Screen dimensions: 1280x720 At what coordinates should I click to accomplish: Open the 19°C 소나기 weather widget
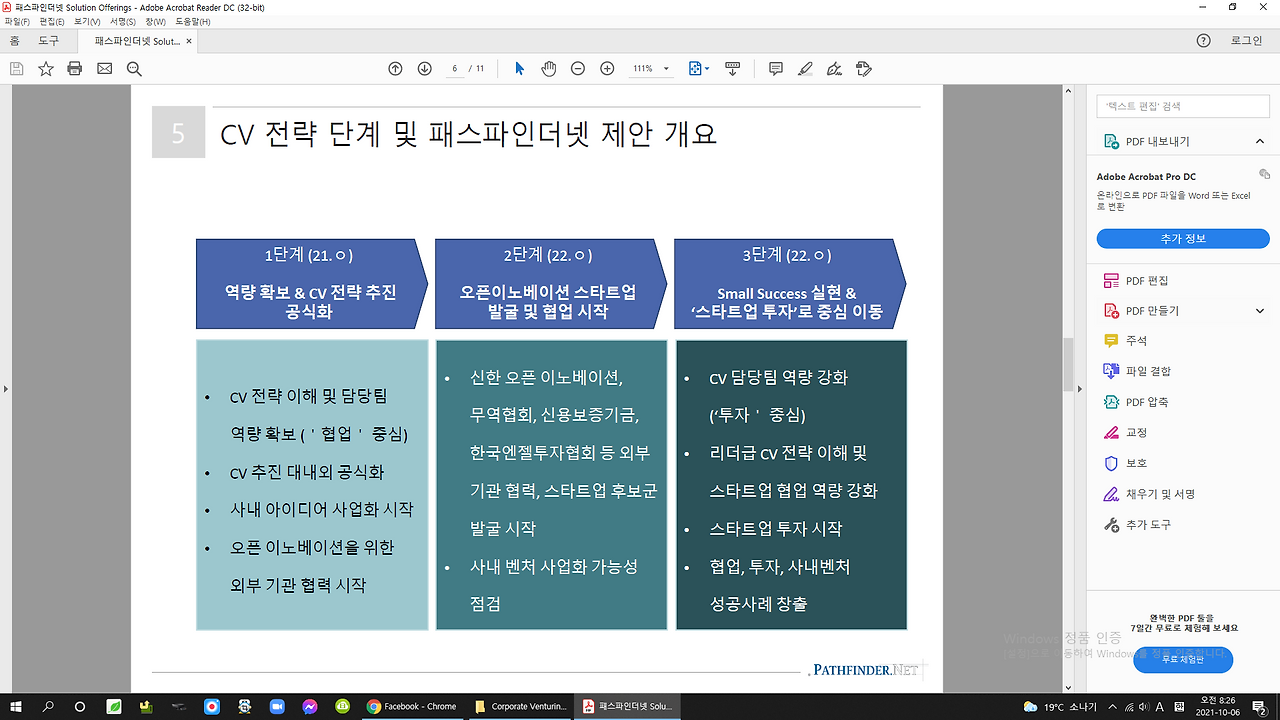[x=1060, y=706]
